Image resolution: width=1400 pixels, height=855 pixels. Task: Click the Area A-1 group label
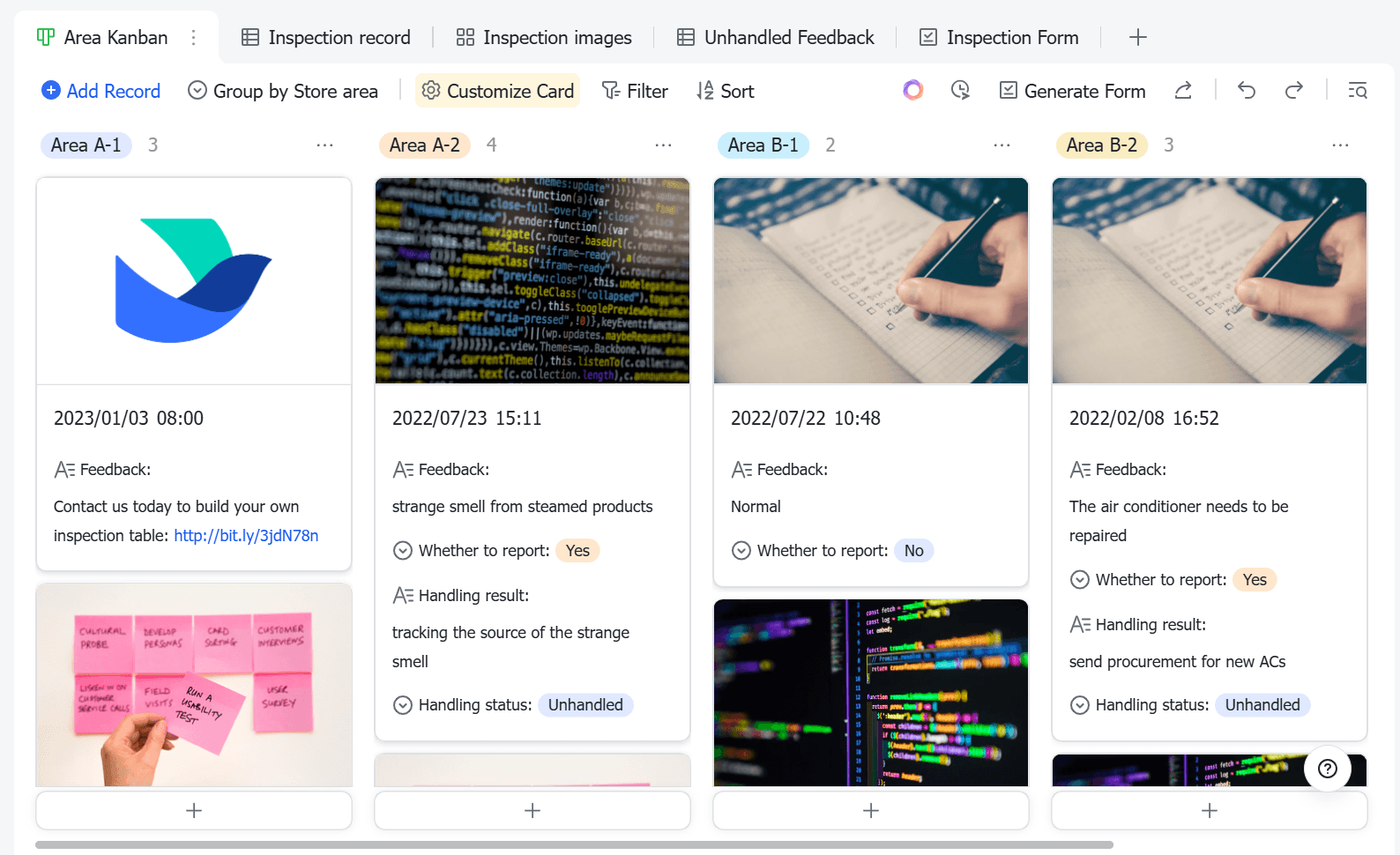(x=86, y=145)
